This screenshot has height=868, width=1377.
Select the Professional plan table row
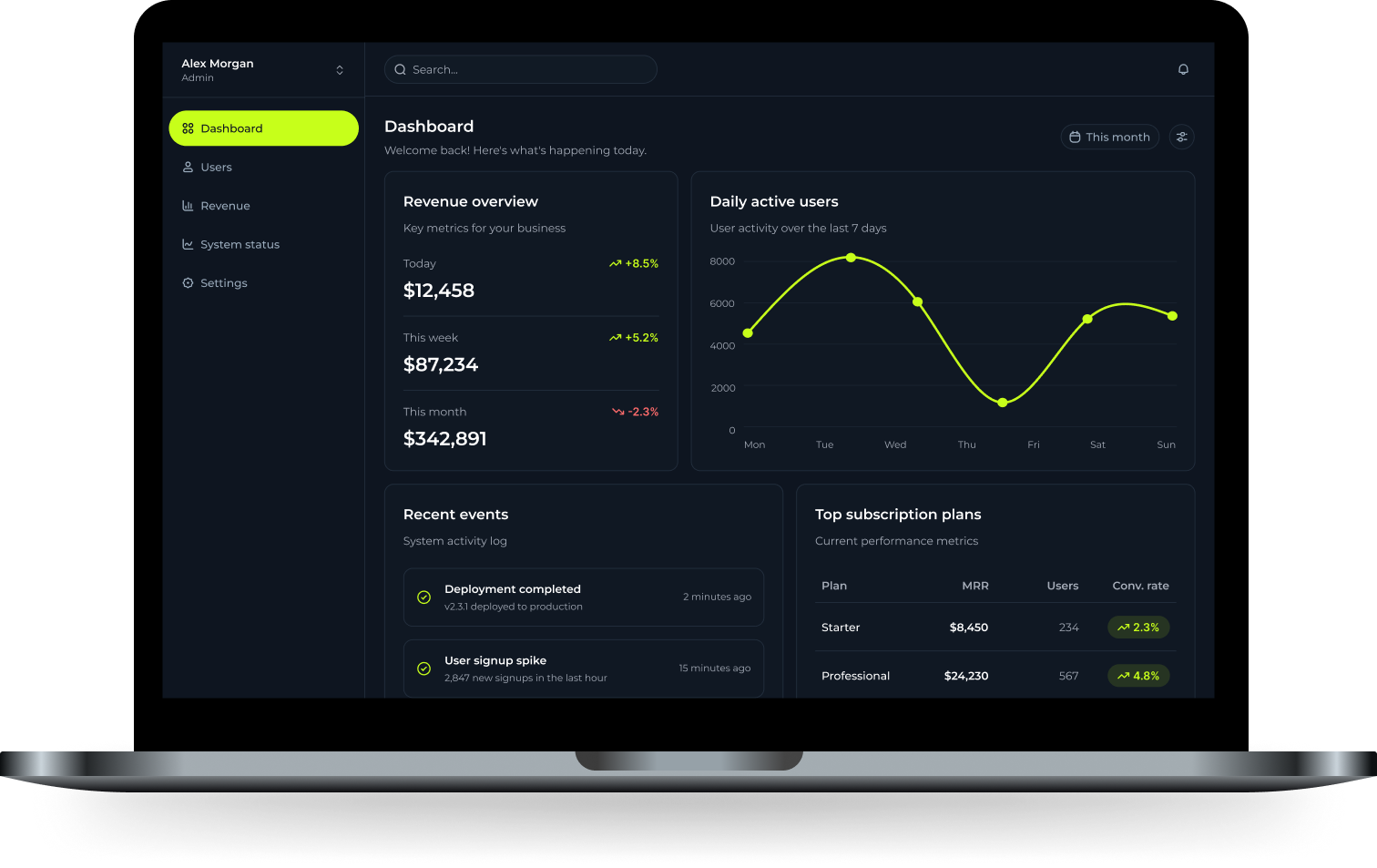tap(994, 676)
